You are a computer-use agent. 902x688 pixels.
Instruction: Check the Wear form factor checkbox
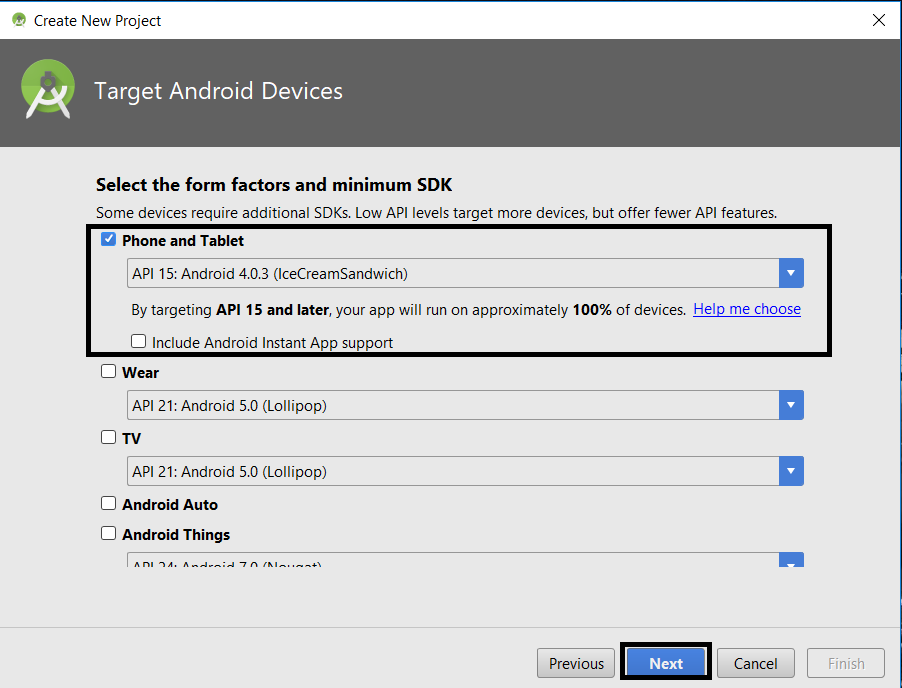tap(109, 372)
